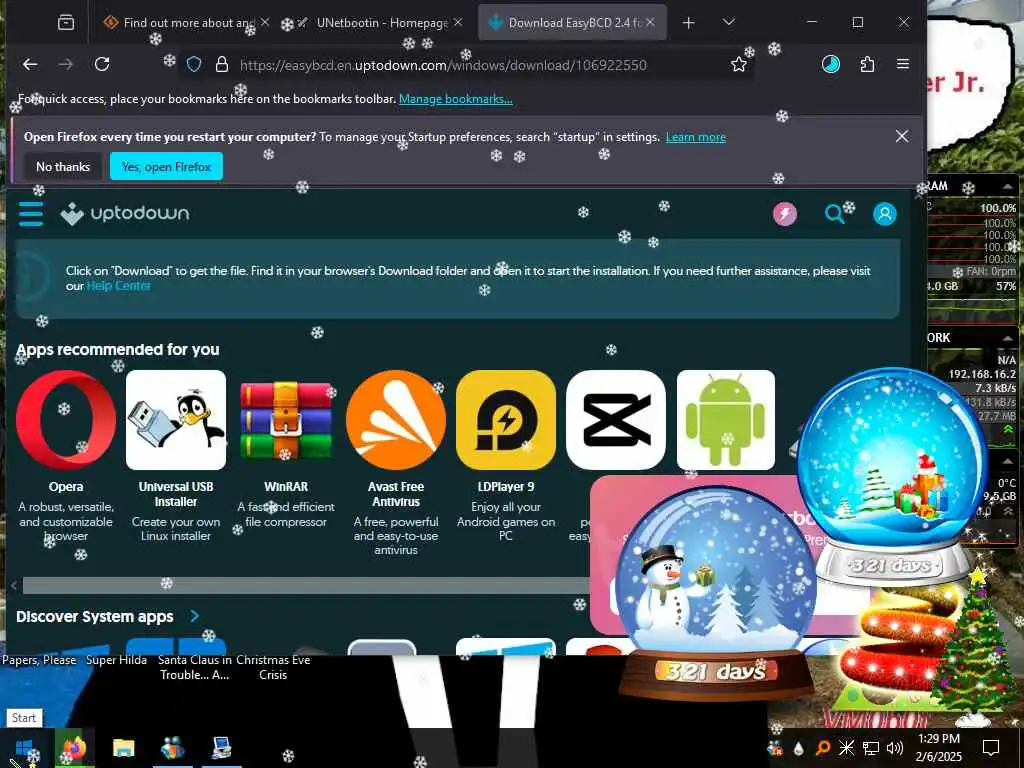Open the tracking protection shield icon

click(x=194, y=64)
